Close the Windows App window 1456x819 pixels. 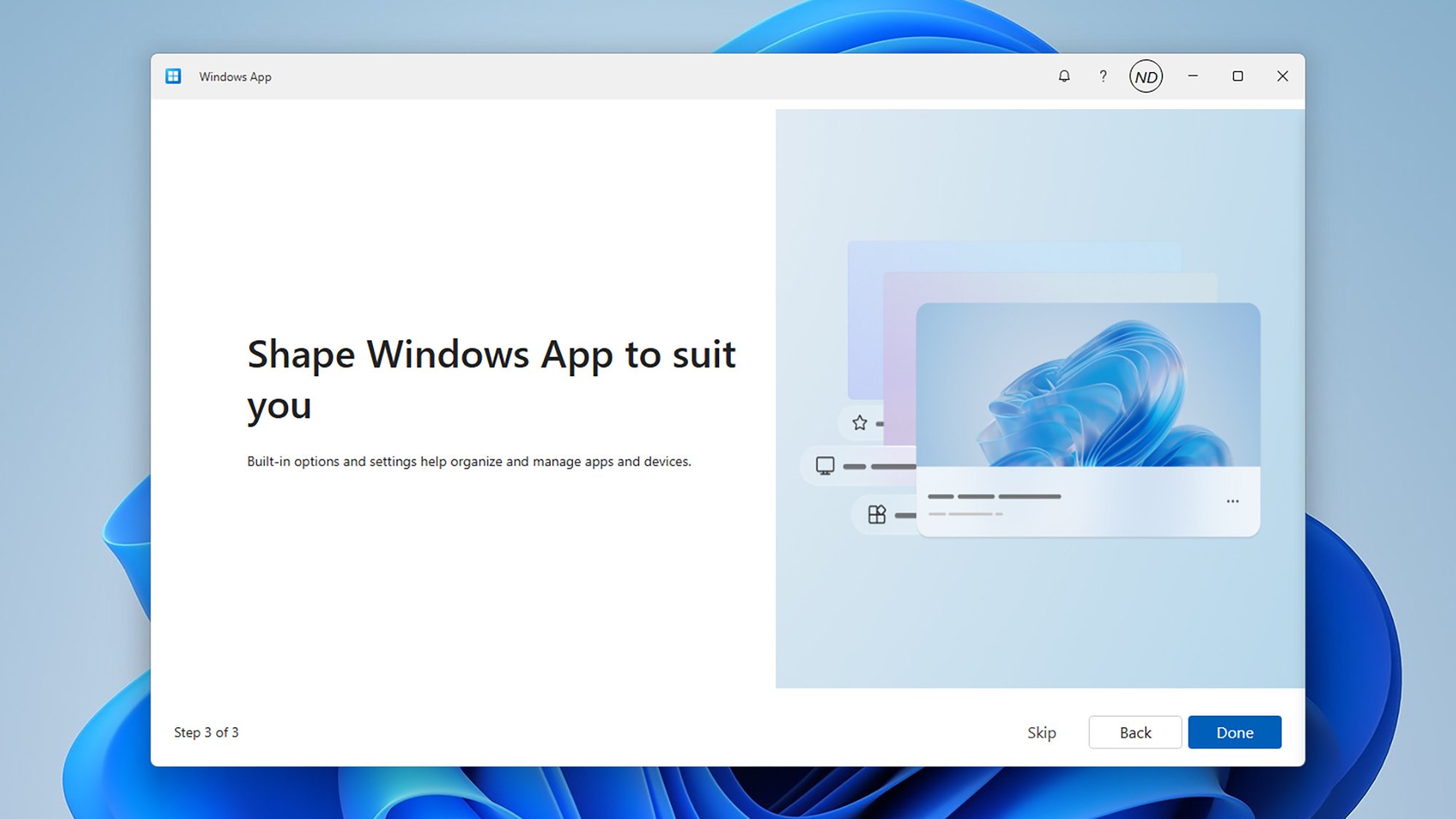1283,76
